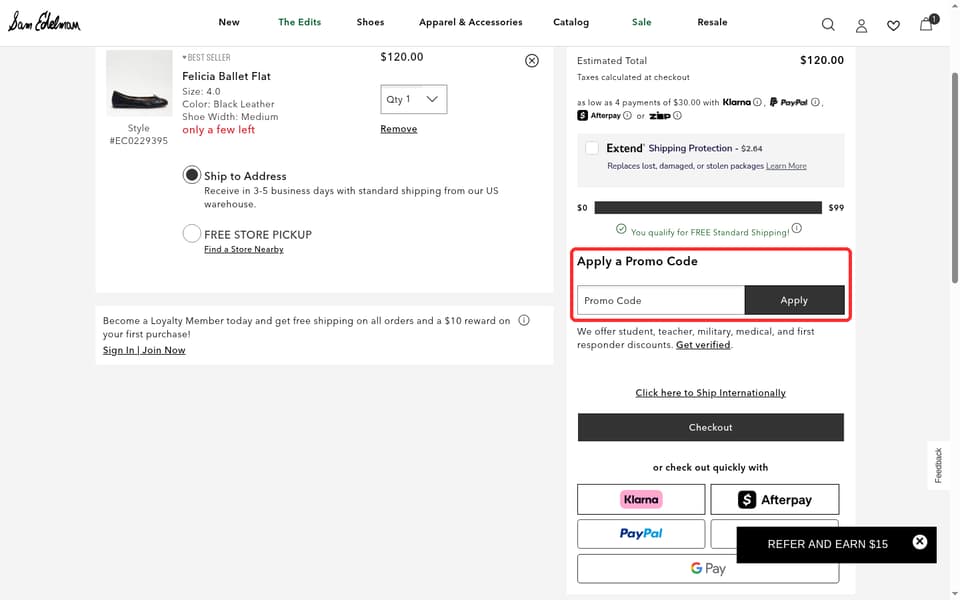Click the Apply promo button

(x=794, y=300)
